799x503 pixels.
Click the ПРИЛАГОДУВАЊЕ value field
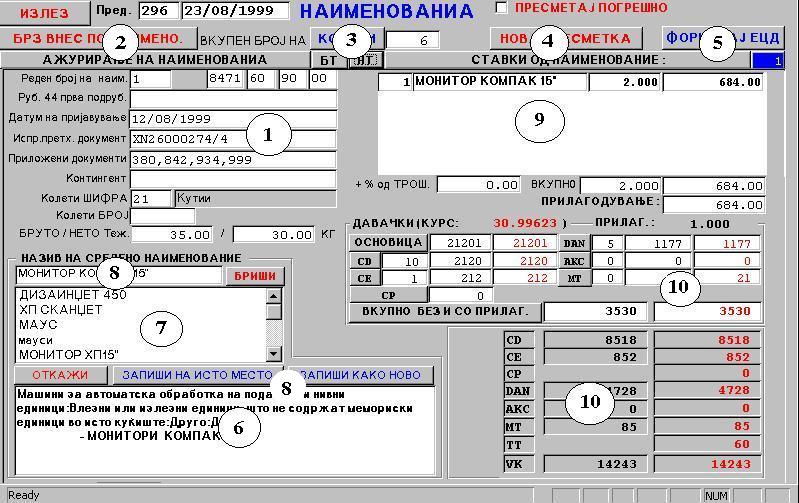(714, 205)
